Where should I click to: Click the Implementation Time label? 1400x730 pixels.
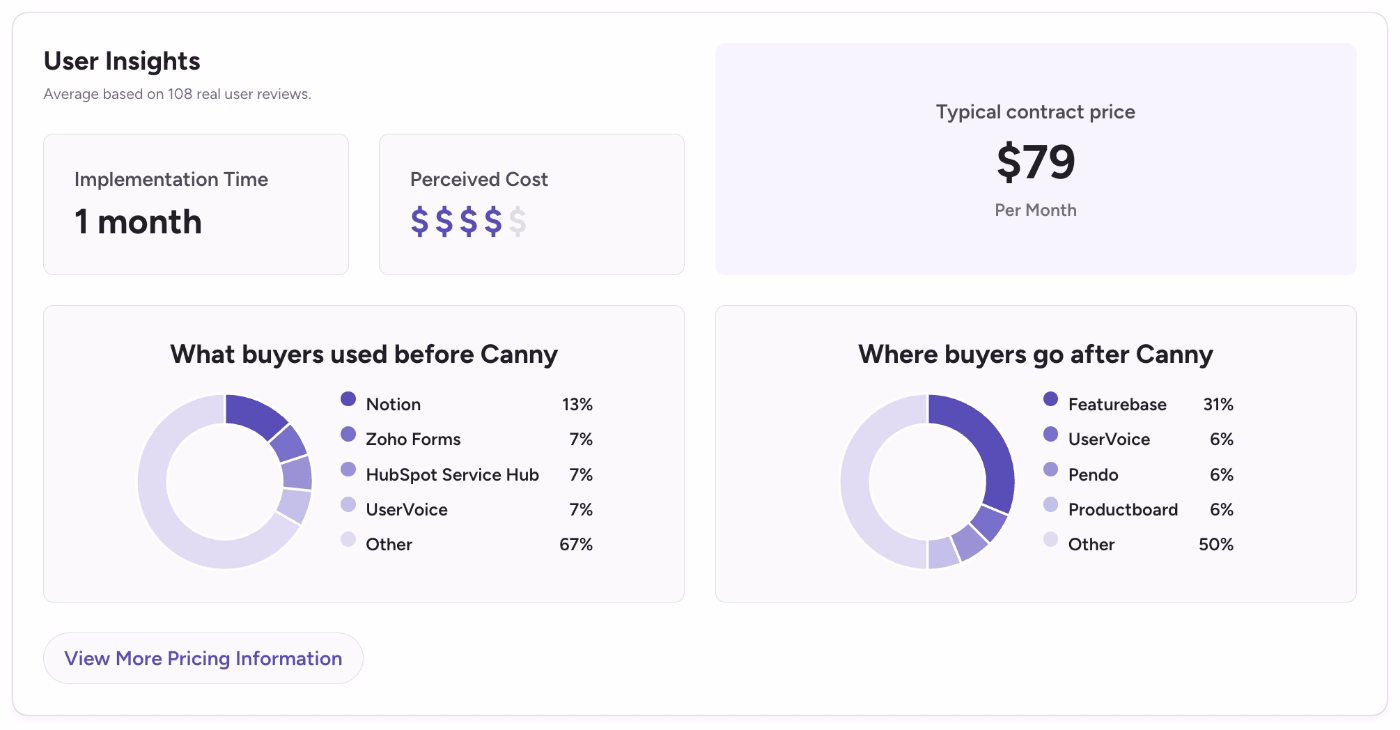click(x=171, y=179)
